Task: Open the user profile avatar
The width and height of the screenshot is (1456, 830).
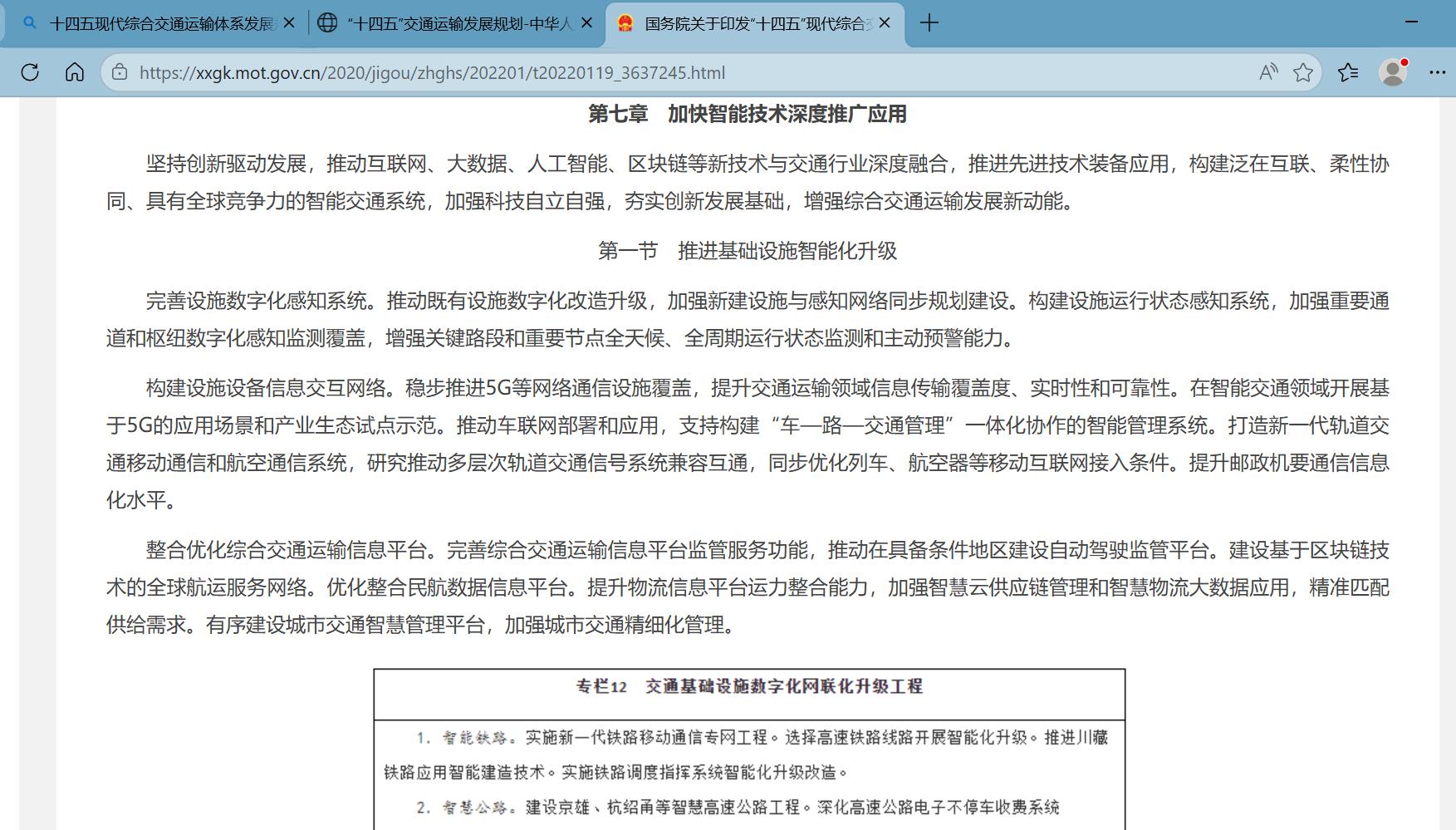Action: (x=1393, y=72)
